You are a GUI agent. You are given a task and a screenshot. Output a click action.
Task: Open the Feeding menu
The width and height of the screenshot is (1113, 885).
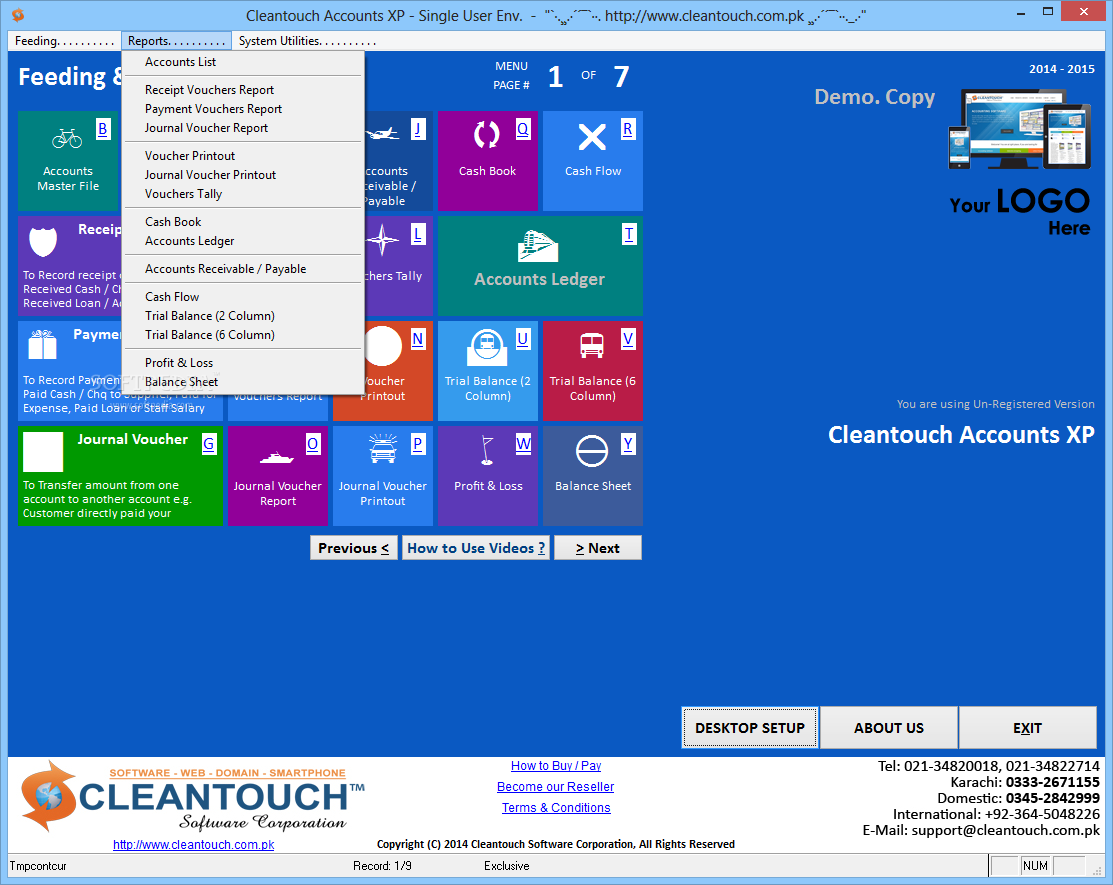[64, 41]
